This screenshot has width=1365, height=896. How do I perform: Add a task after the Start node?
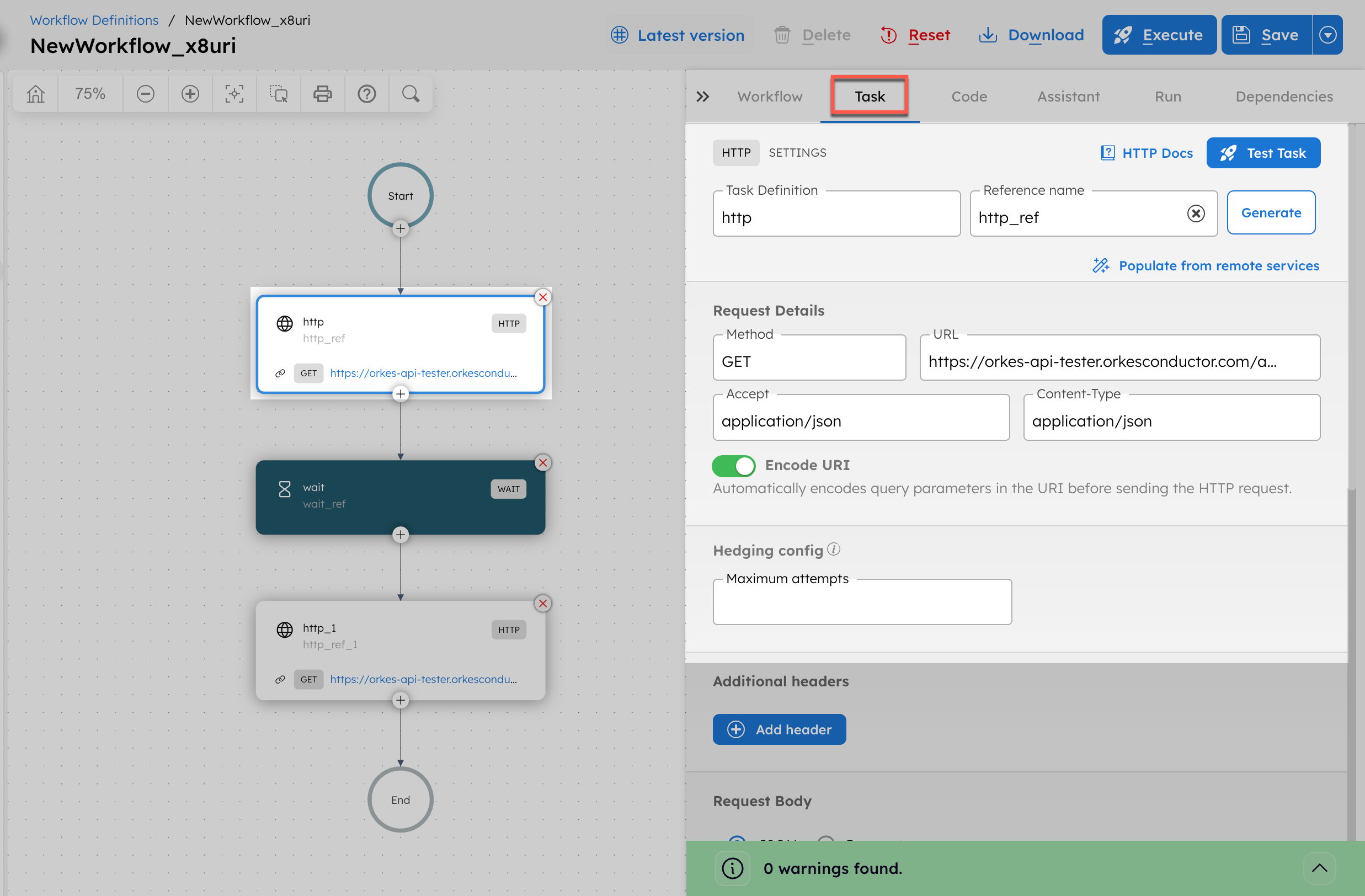pyautogui.click(x=401, y=228)
